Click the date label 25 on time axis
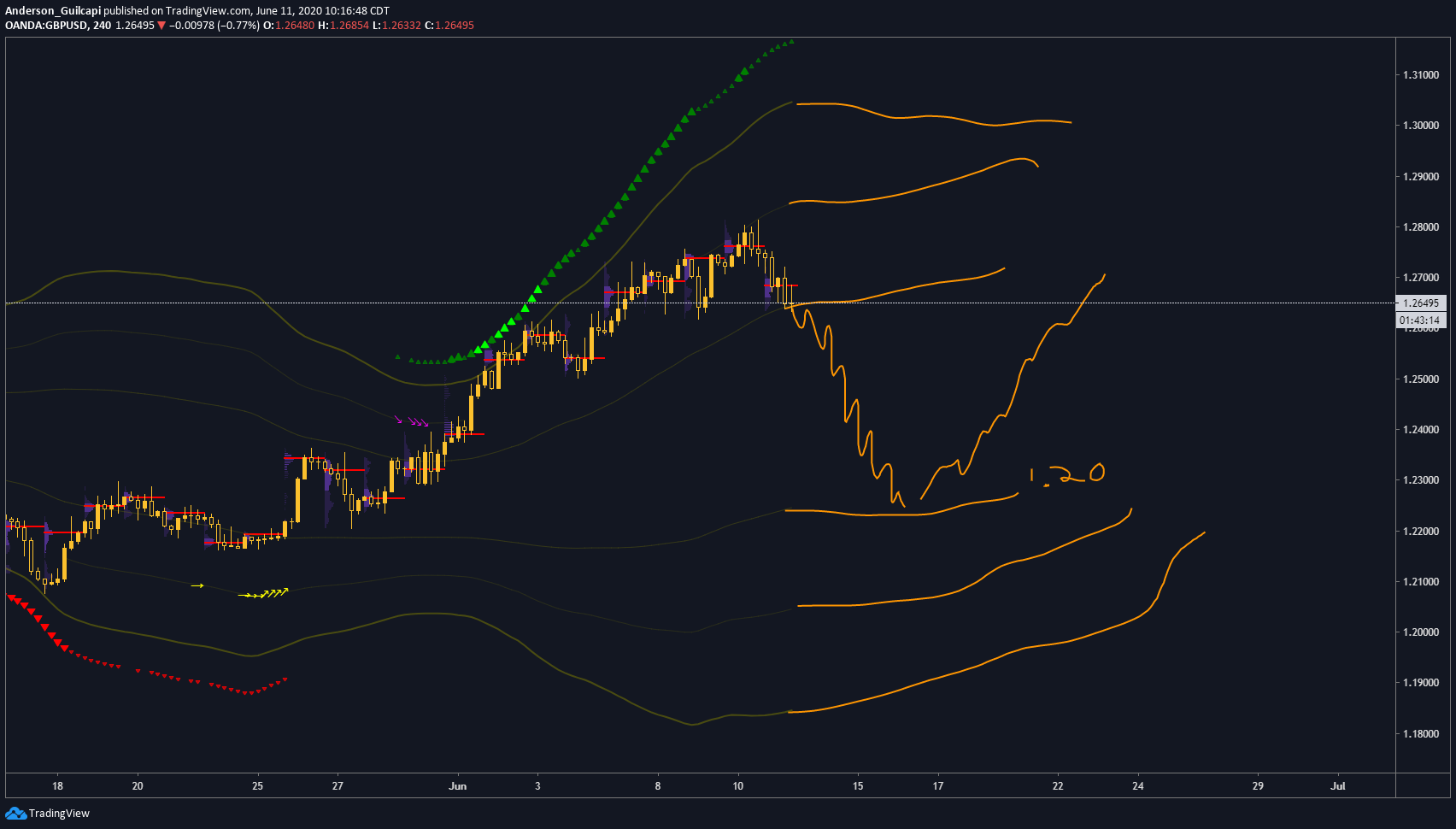The width and height of the screenshot is (1456, 829). [258, 786]
